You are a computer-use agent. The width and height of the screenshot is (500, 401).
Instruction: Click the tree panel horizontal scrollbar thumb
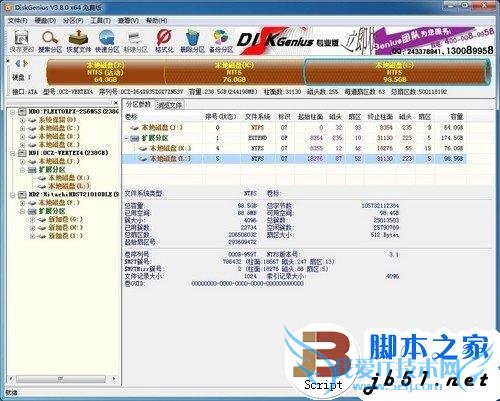(61, 379)
